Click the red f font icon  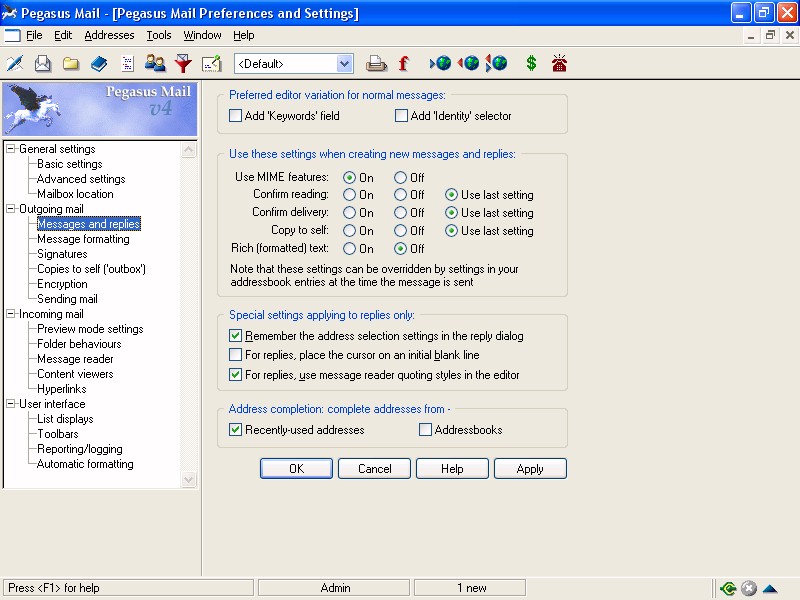[403, 64]
